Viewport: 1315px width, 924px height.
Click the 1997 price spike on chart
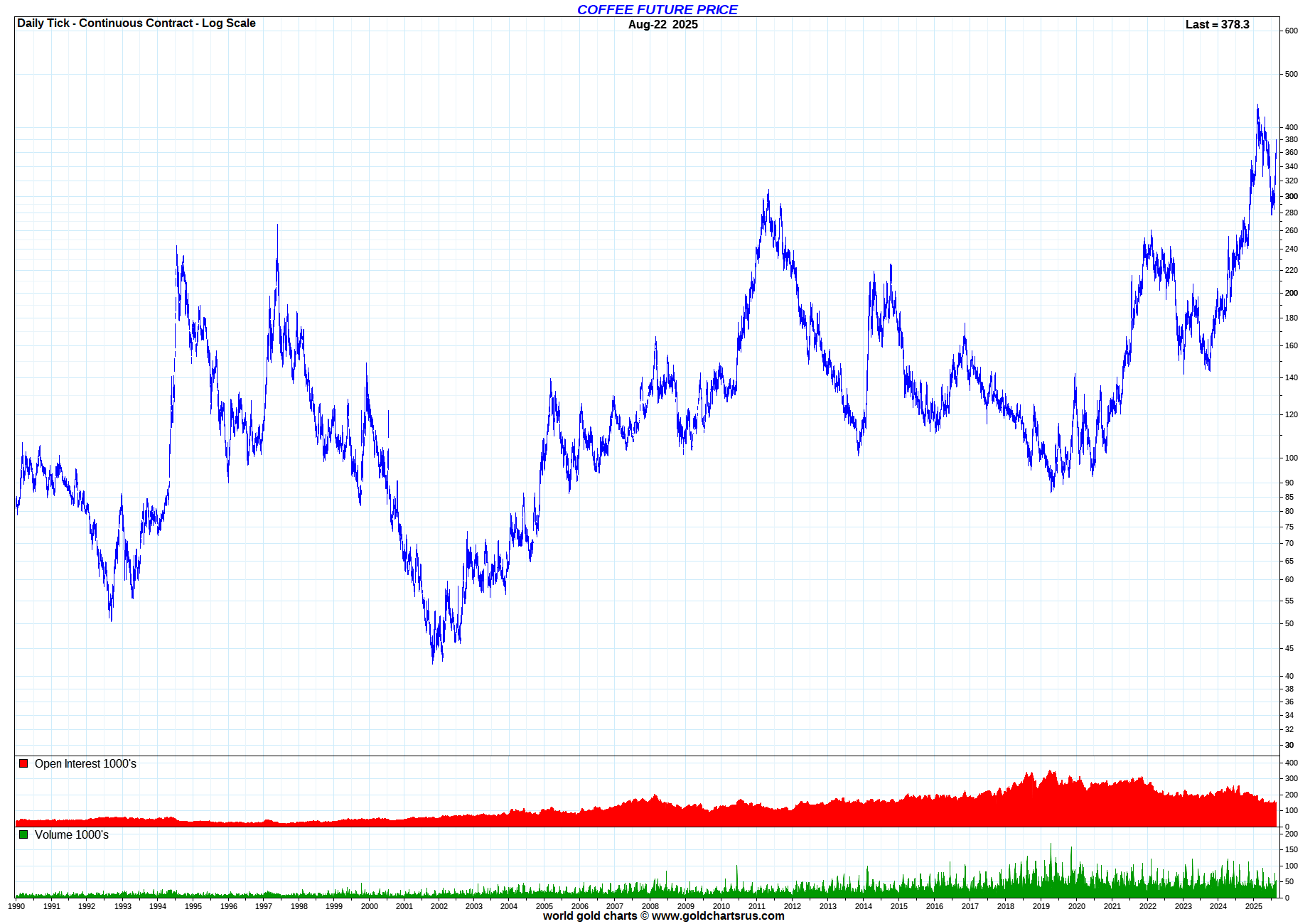pyautogui.click(x=277, y=227)
